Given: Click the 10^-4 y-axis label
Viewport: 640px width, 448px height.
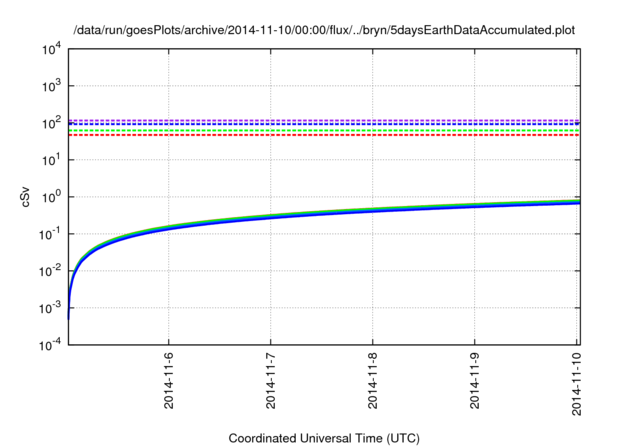Looking at the screenshot, I should point(50,345).
